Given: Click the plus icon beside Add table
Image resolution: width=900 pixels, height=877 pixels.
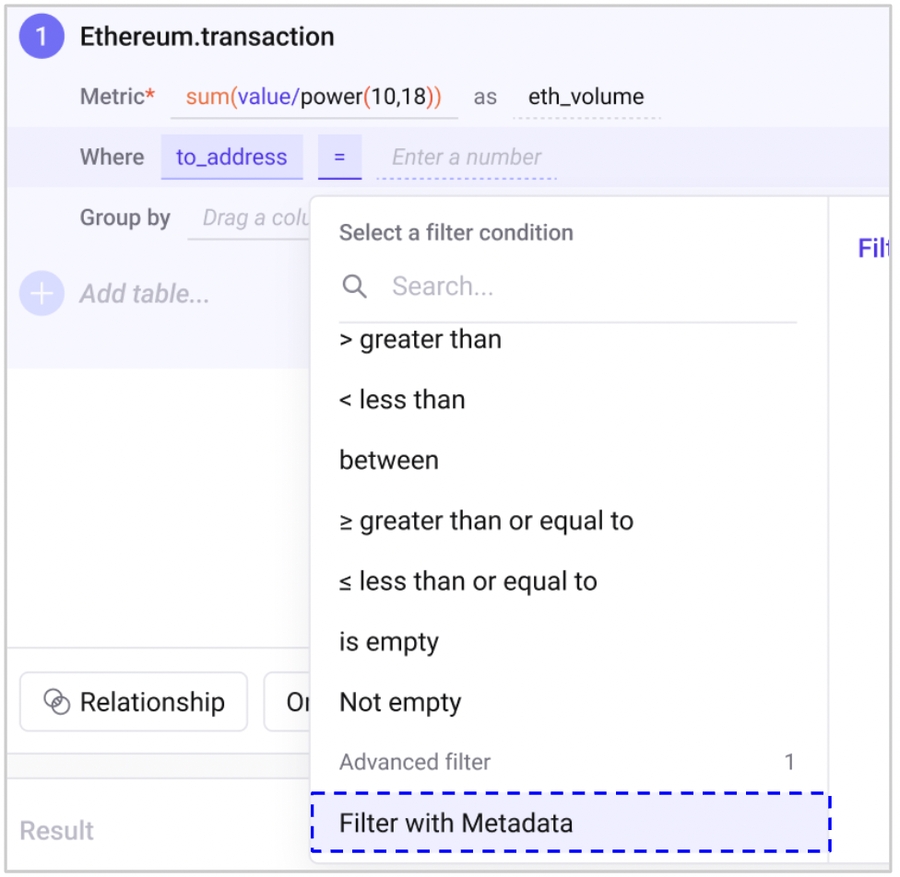Looking at the screenshot, I should pos(42,294).
